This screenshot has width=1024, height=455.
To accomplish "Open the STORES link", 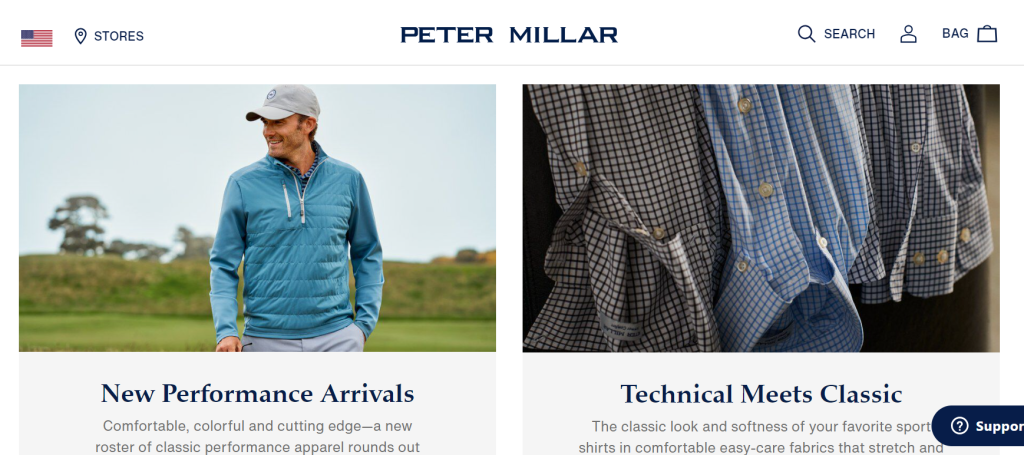I will click(x=119, y=36).
